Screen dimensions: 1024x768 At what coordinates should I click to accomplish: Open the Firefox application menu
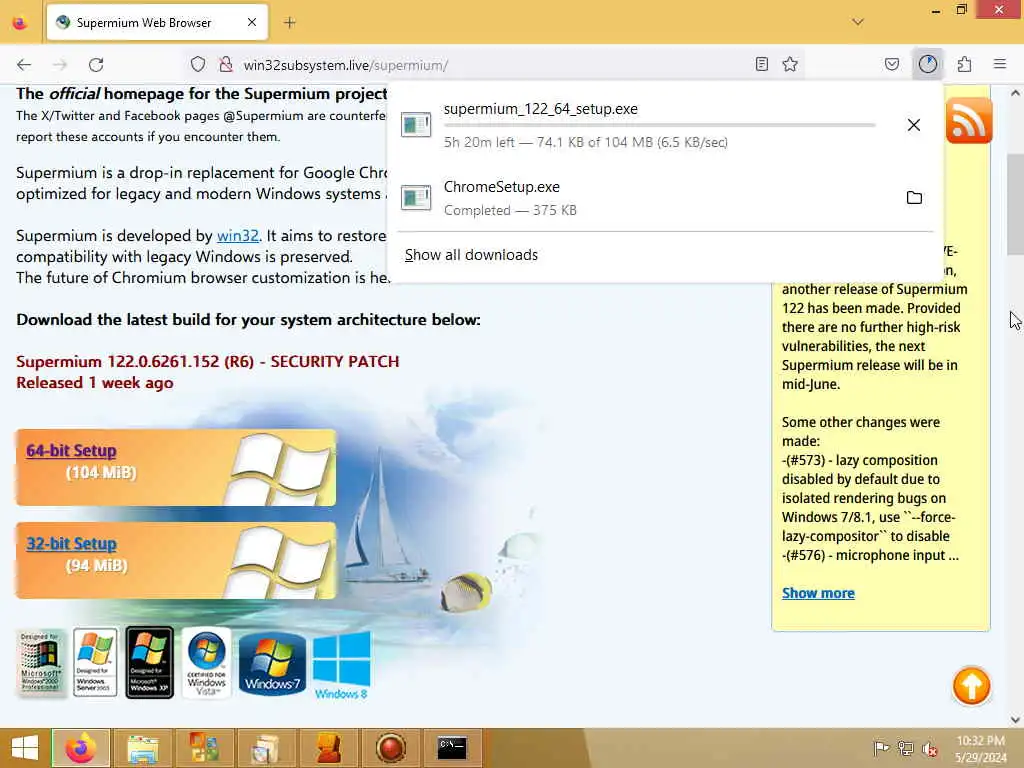[1000, 64]
